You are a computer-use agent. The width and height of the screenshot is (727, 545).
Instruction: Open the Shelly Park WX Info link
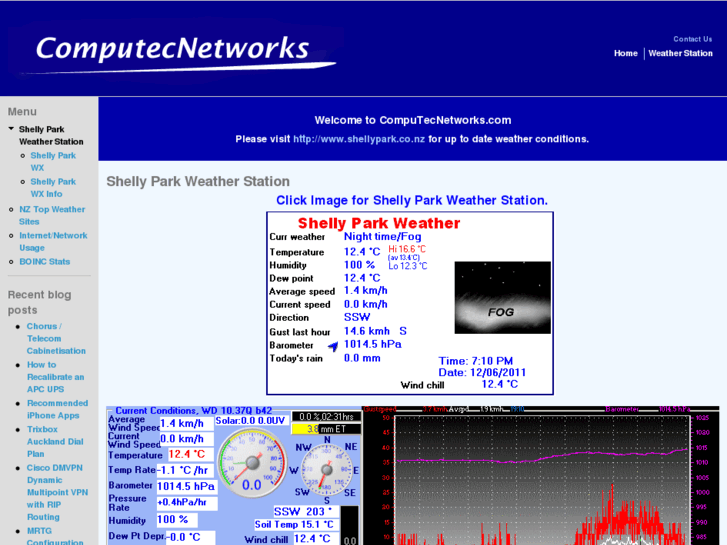53,187
